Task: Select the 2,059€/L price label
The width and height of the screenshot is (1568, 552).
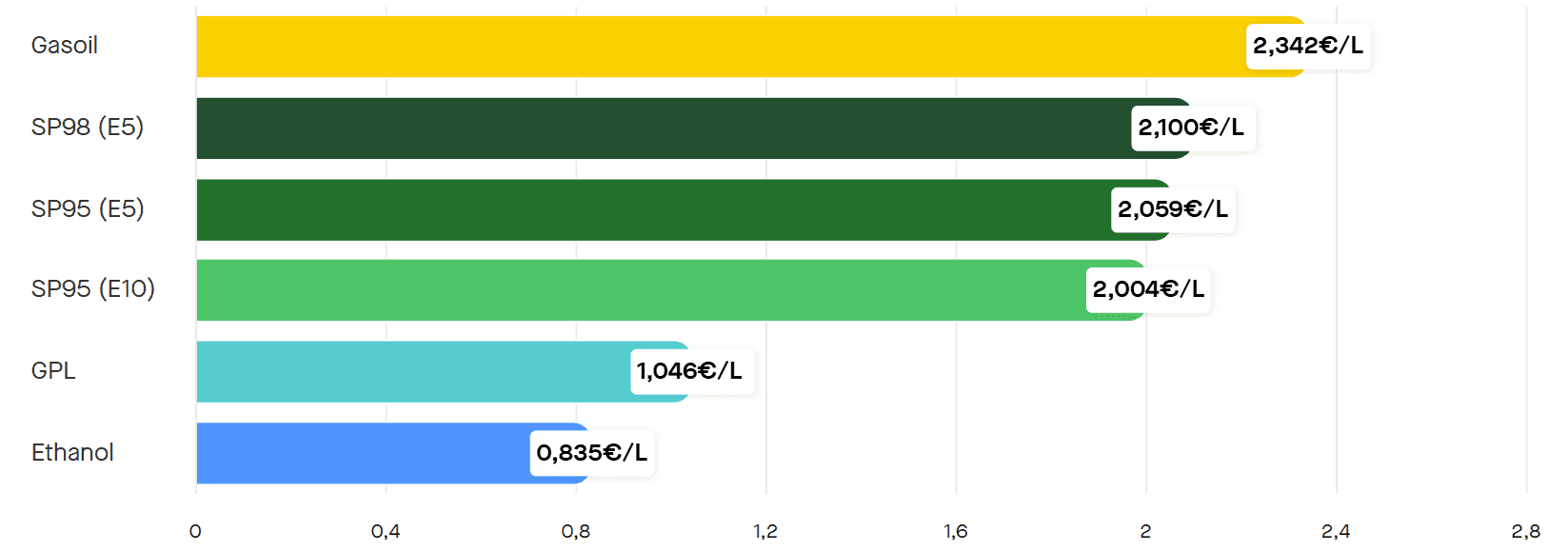Action: pos(1173,209)
